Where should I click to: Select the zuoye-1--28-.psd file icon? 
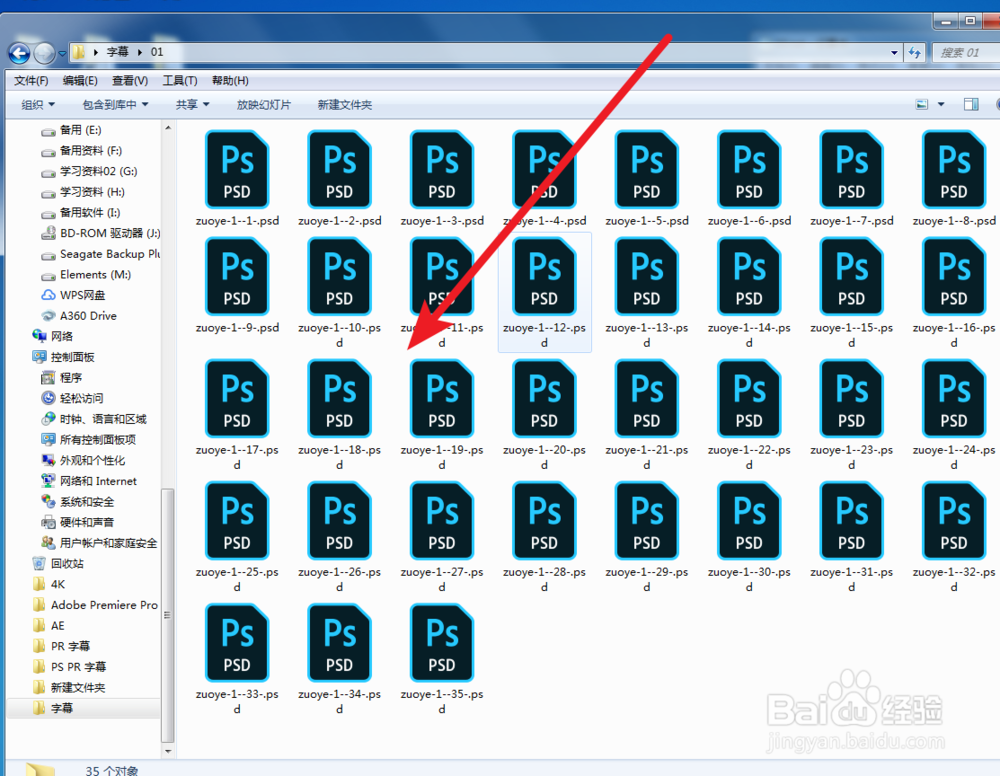pos(545,521)
